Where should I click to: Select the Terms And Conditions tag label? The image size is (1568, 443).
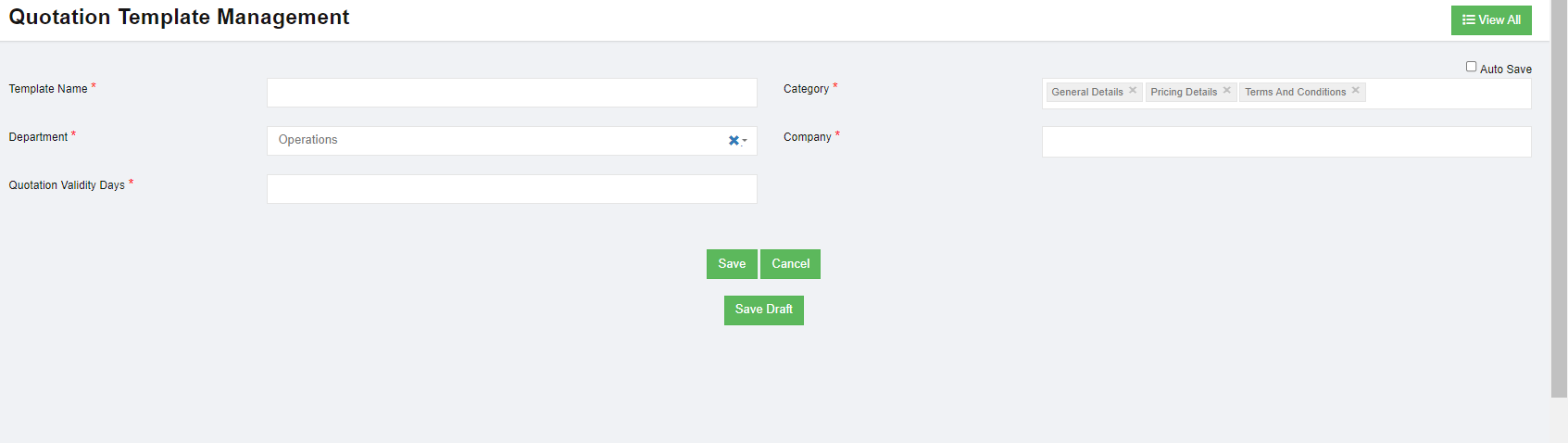(x=1295, y=93)
